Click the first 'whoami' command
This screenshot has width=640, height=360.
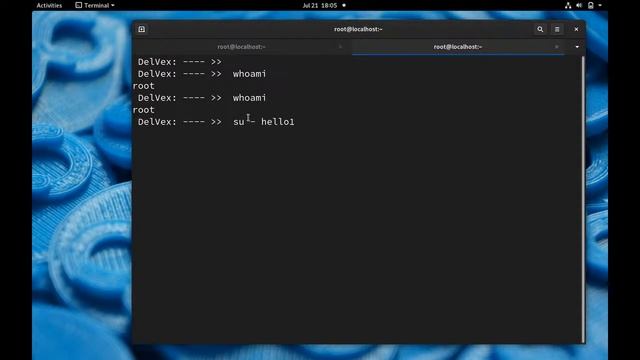coord(249,74)
